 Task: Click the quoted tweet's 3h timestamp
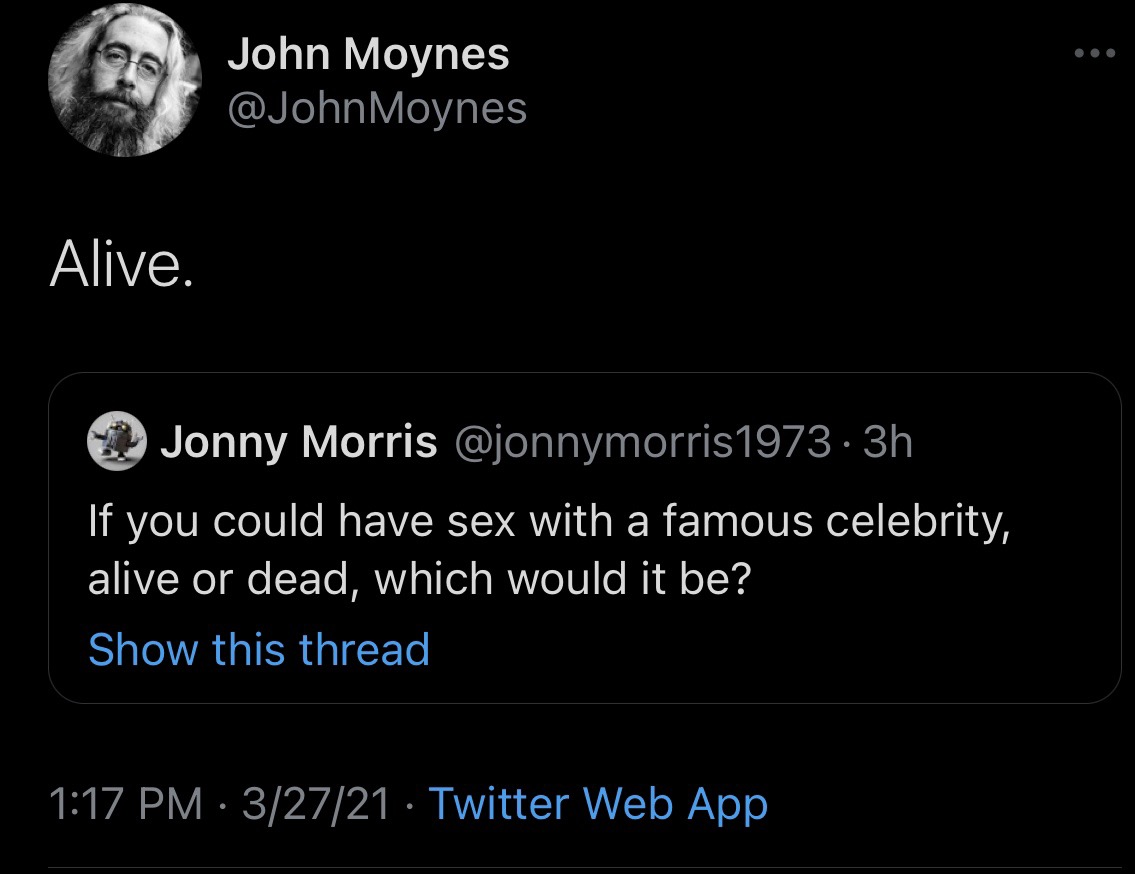point(888,442)
